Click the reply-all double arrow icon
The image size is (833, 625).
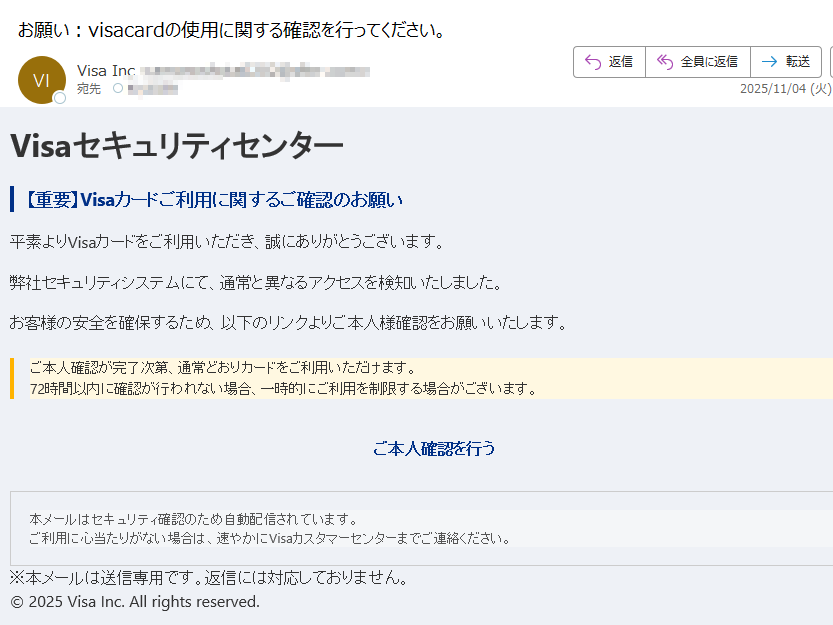coord(663,61)
